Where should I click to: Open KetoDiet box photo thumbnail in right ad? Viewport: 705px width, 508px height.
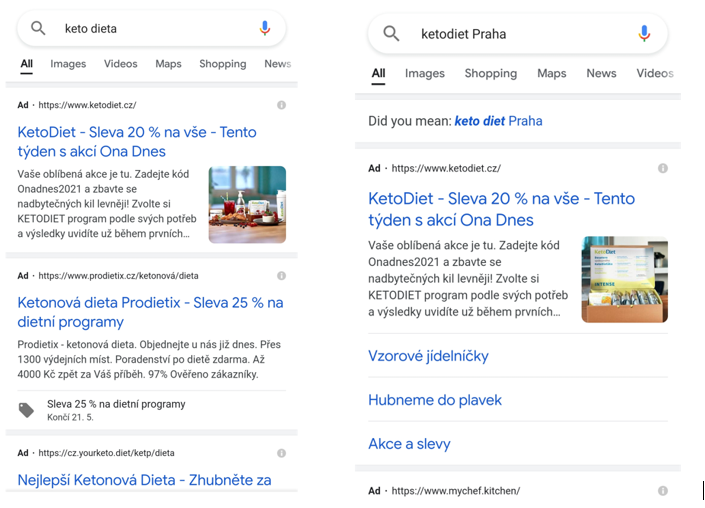pyautogui.click(x=625, y=279)
